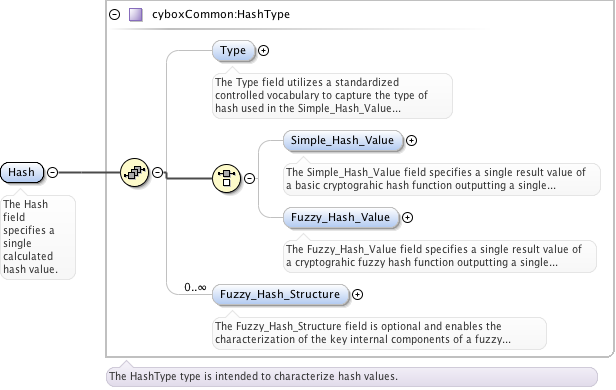The height and width of the screenshot is (390, 616).
Task: Click the Type field description annotation
Action: pos(332,95)
